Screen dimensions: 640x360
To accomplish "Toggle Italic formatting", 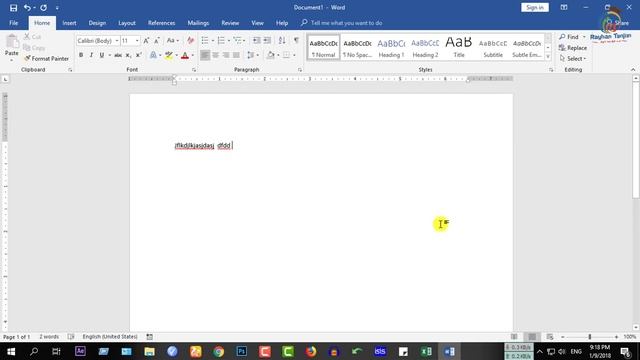I will pyautogui.click(x=91, y=55).
